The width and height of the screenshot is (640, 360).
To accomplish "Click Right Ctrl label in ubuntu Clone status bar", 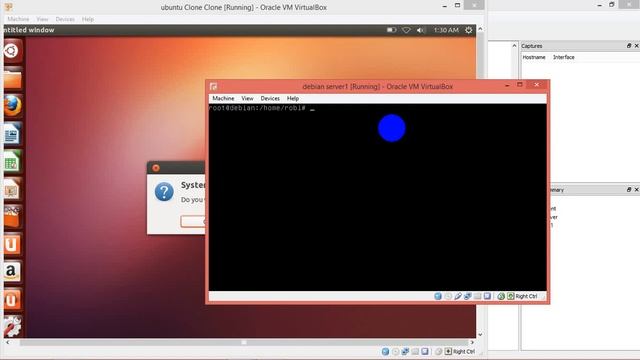I will tap(464, 351).
